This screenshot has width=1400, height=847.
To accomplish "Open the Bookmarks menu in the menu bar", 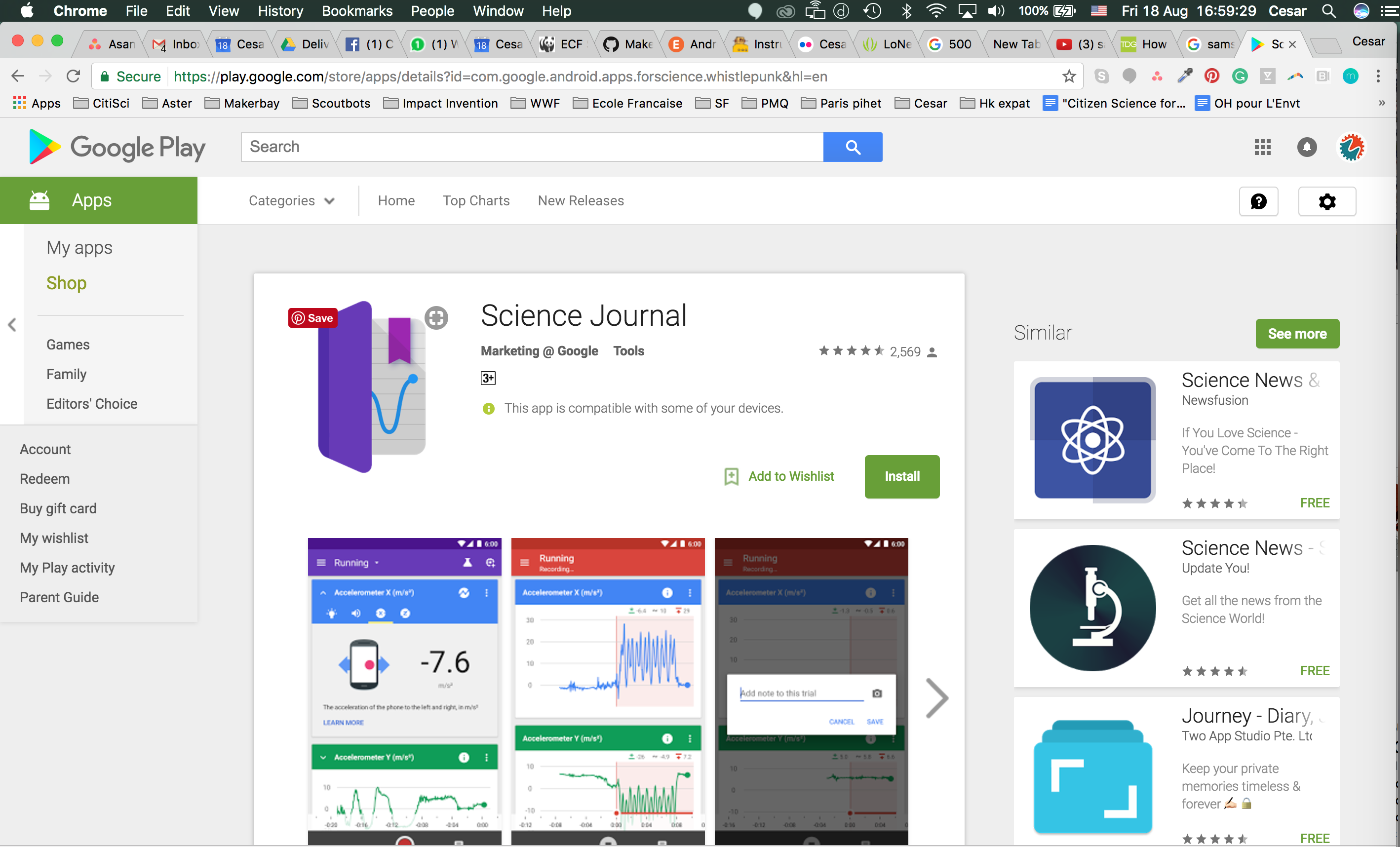I will [x=357, y=11].
